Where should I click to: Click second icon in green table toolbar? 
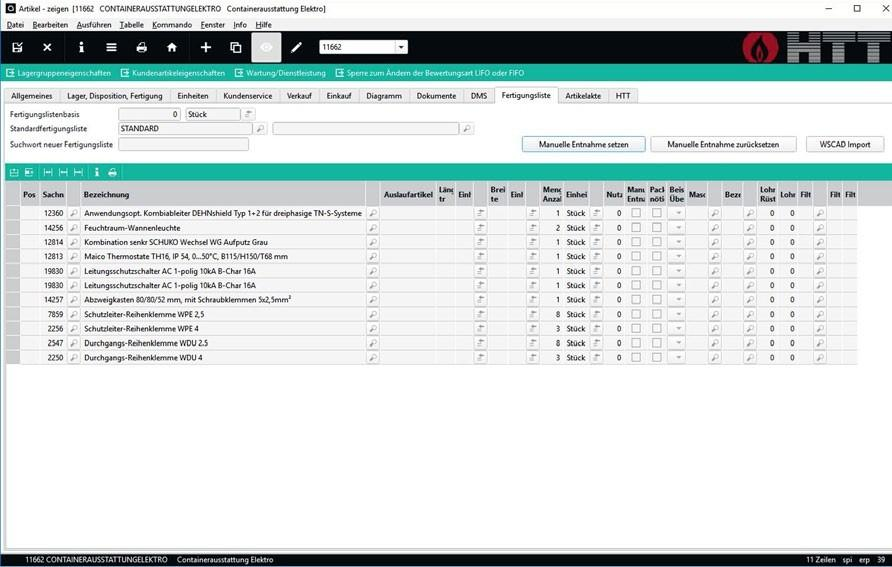click(29, 172)
